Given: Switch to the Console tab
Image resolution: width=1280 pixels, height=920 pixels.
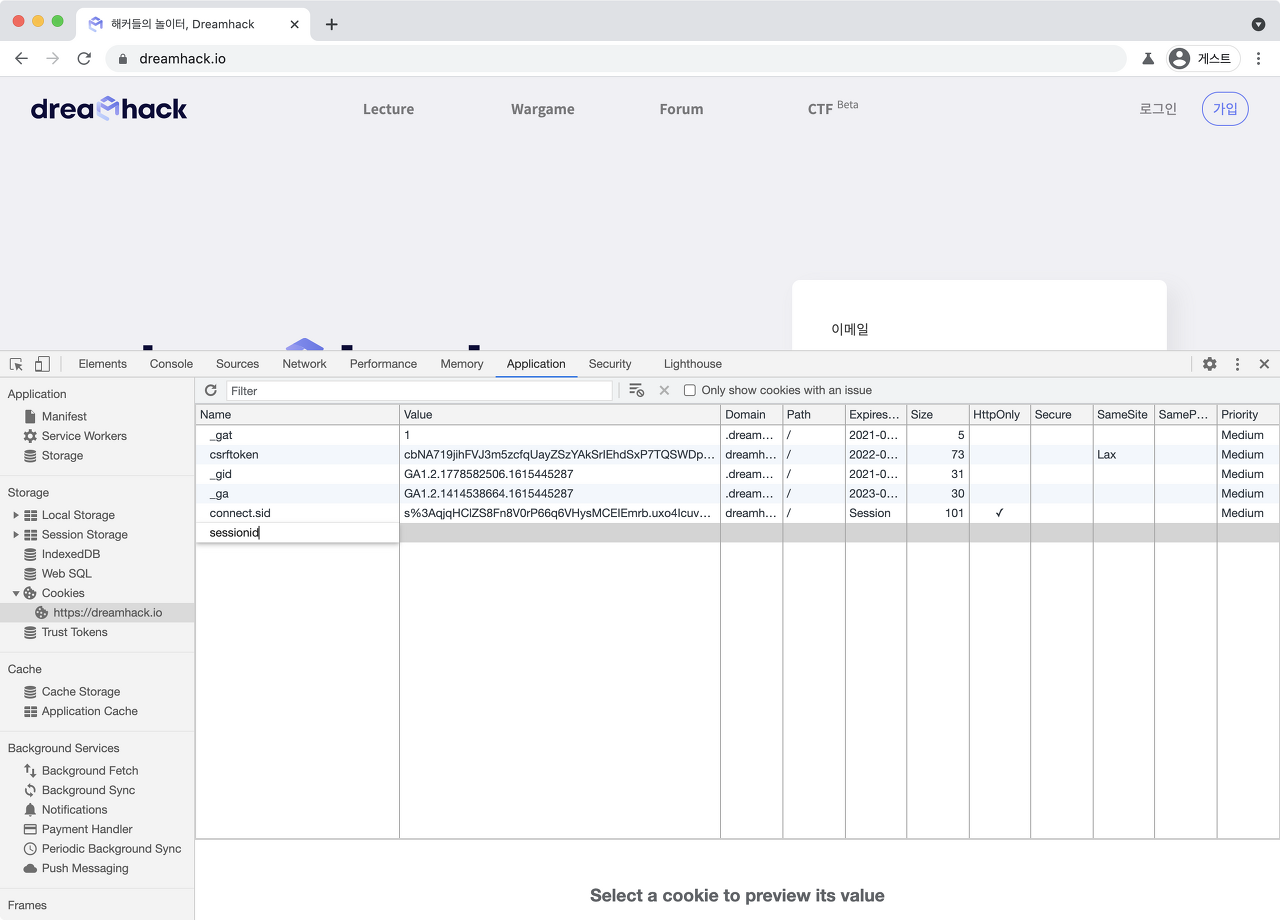Looking at the screenshot, I should point(171,364).
